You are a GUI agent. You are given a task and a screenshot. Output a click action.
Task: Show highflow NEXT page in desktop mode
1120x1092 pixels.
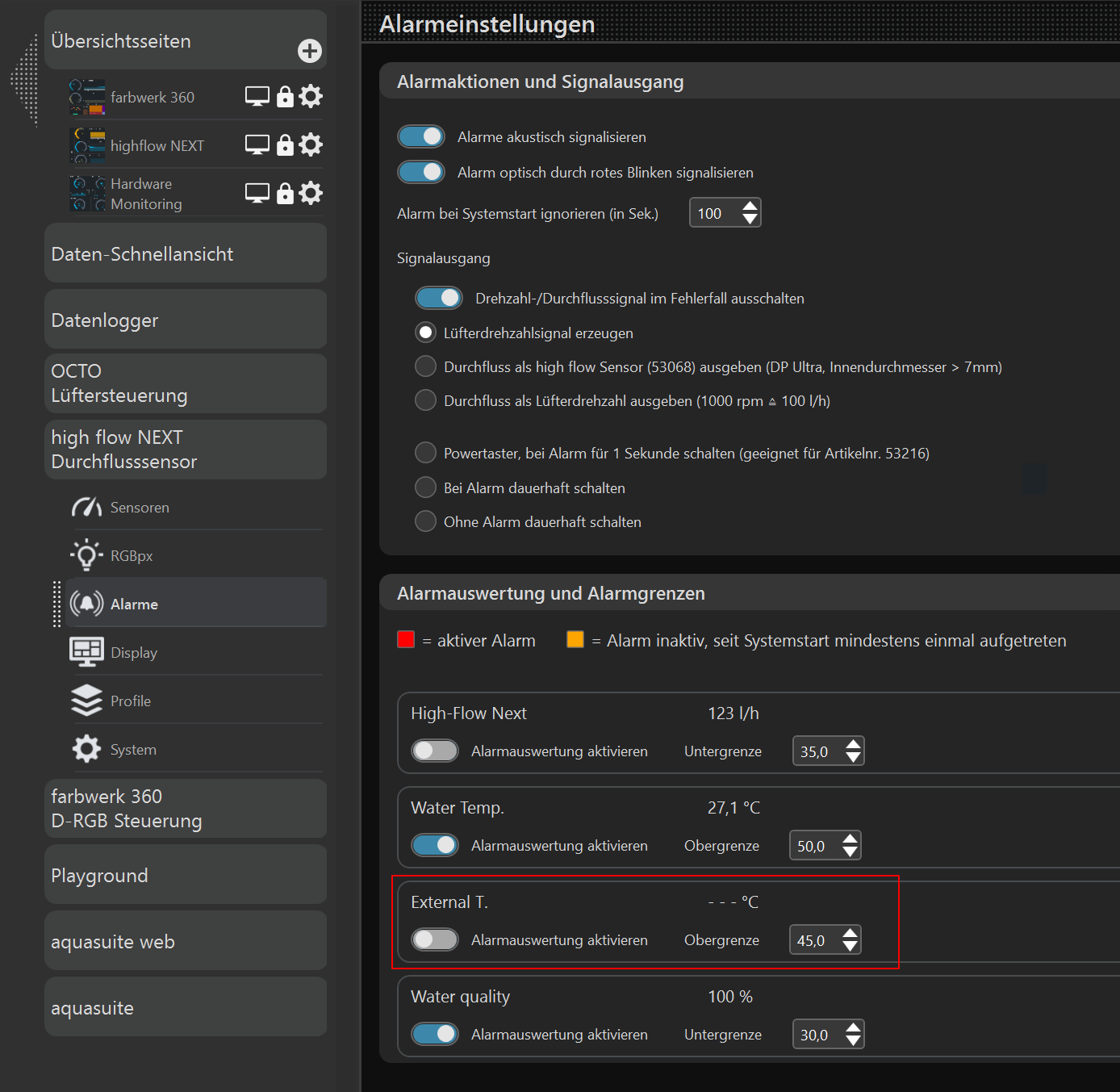257,145
